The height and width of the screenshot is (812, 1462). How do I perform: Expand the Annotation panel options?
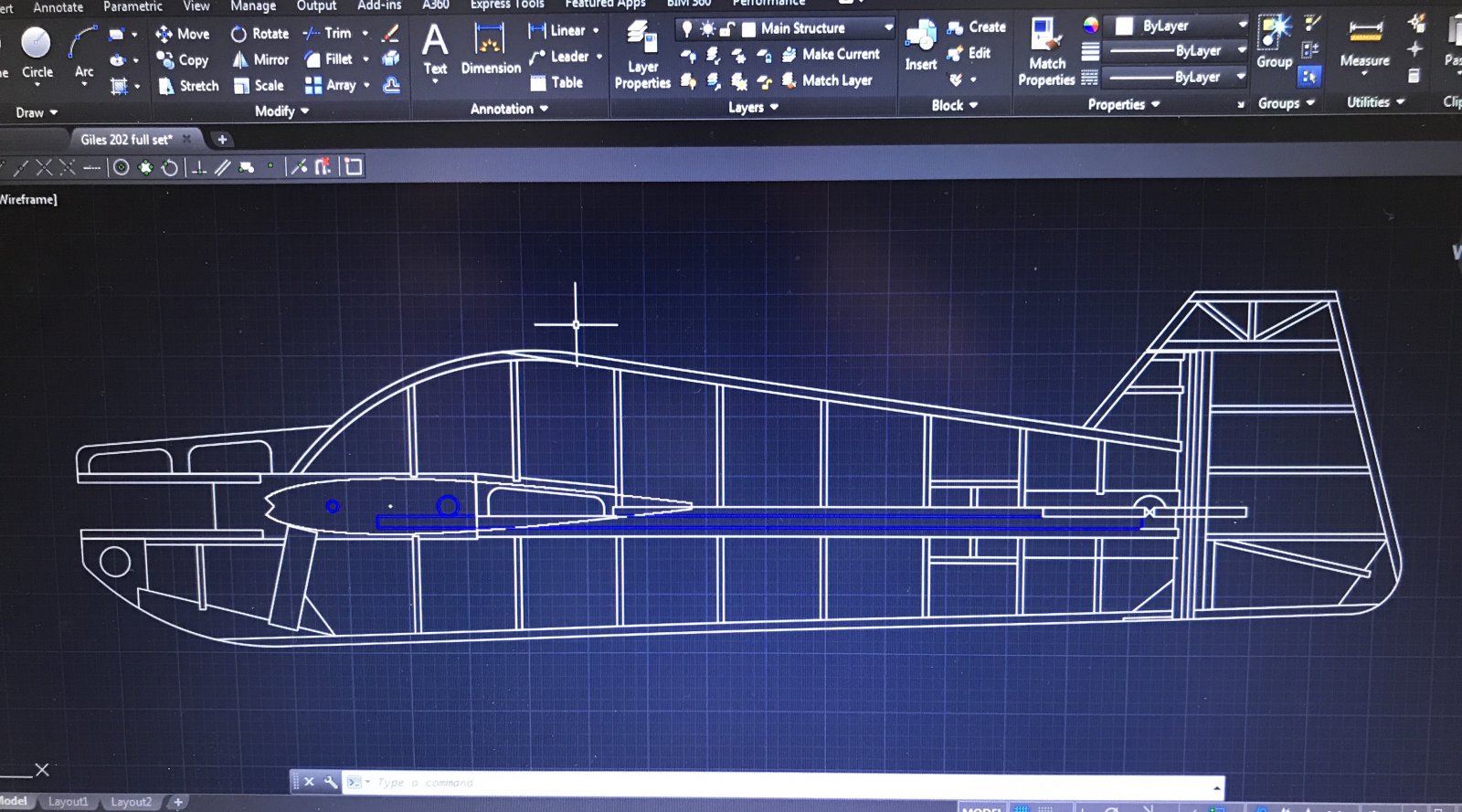point(509,109)
